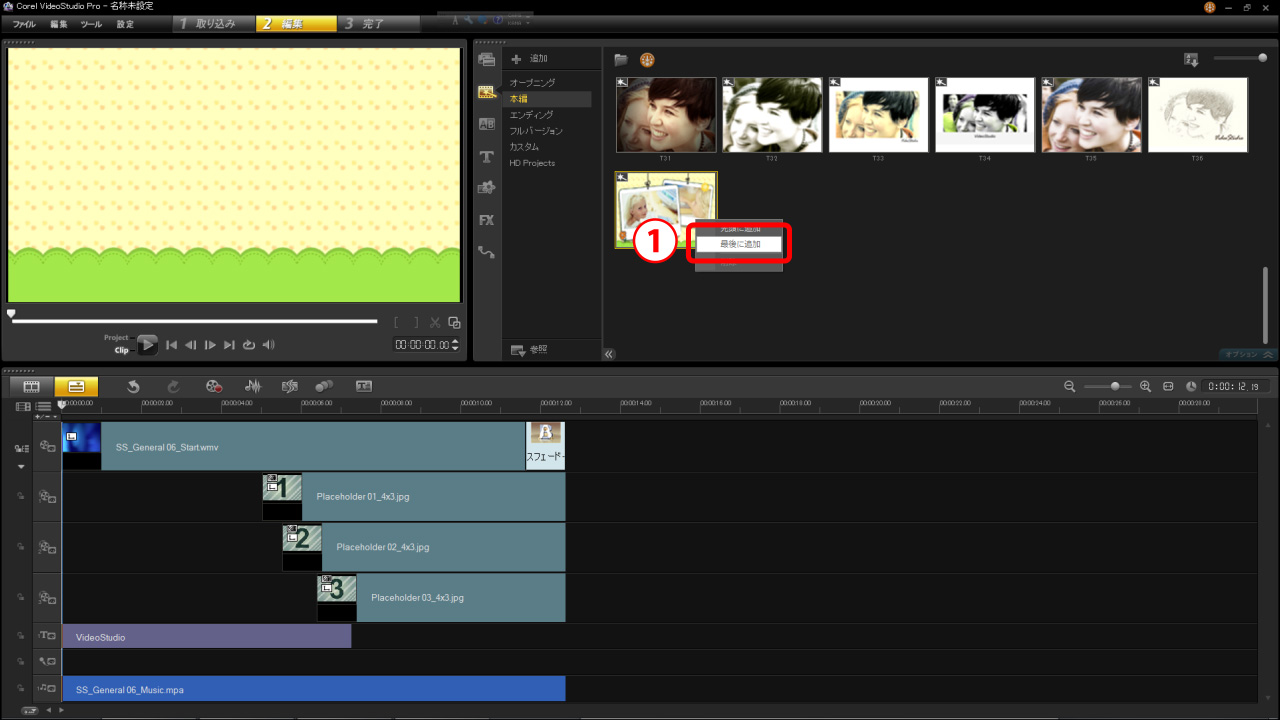Select the T33 template thumbnail
This screenshot has width=1280, height=720.
click(x=878, y=115)
